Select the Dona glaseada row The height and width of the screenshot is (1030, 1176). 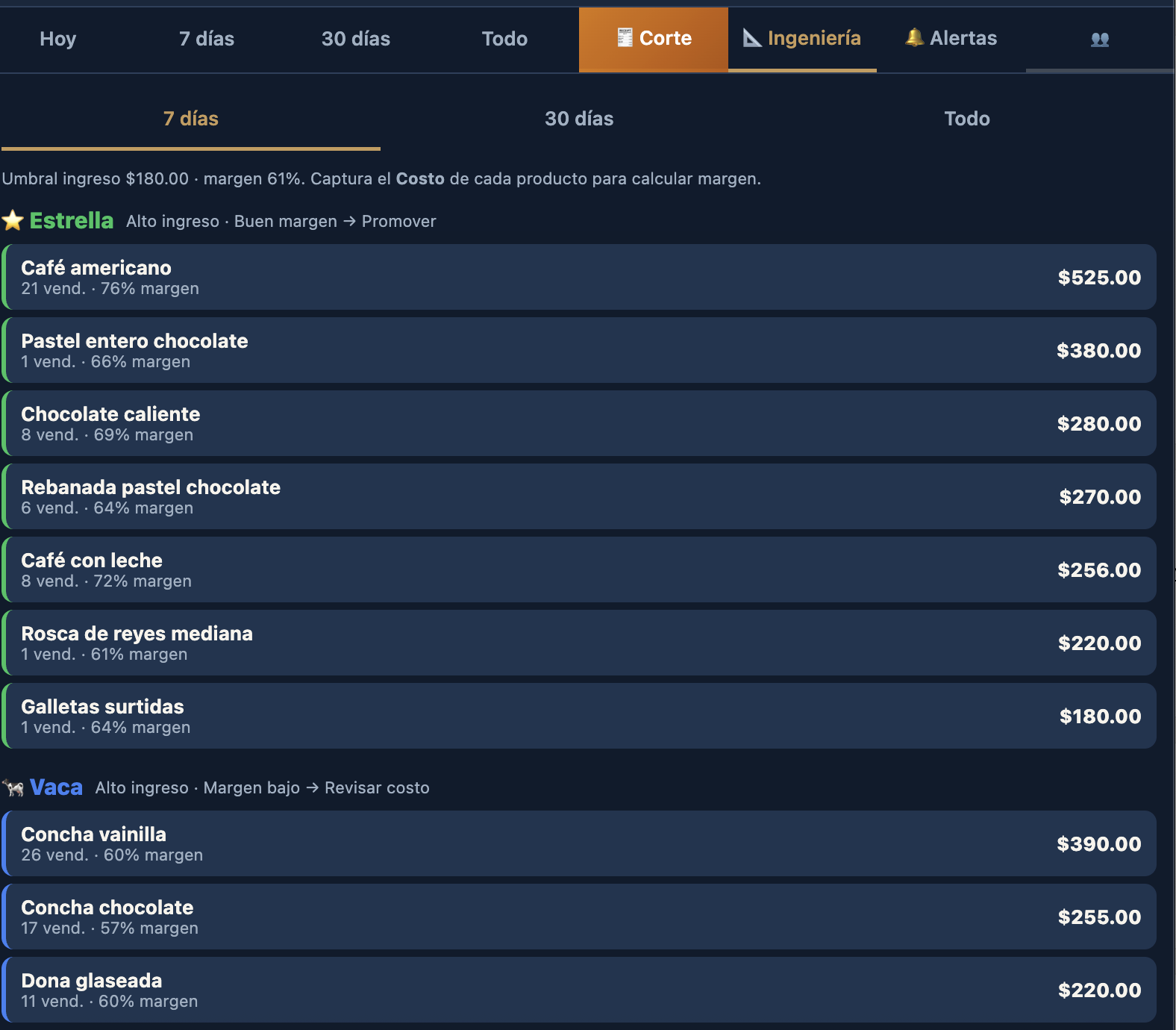pyautogui.click(x=579, y=990)
